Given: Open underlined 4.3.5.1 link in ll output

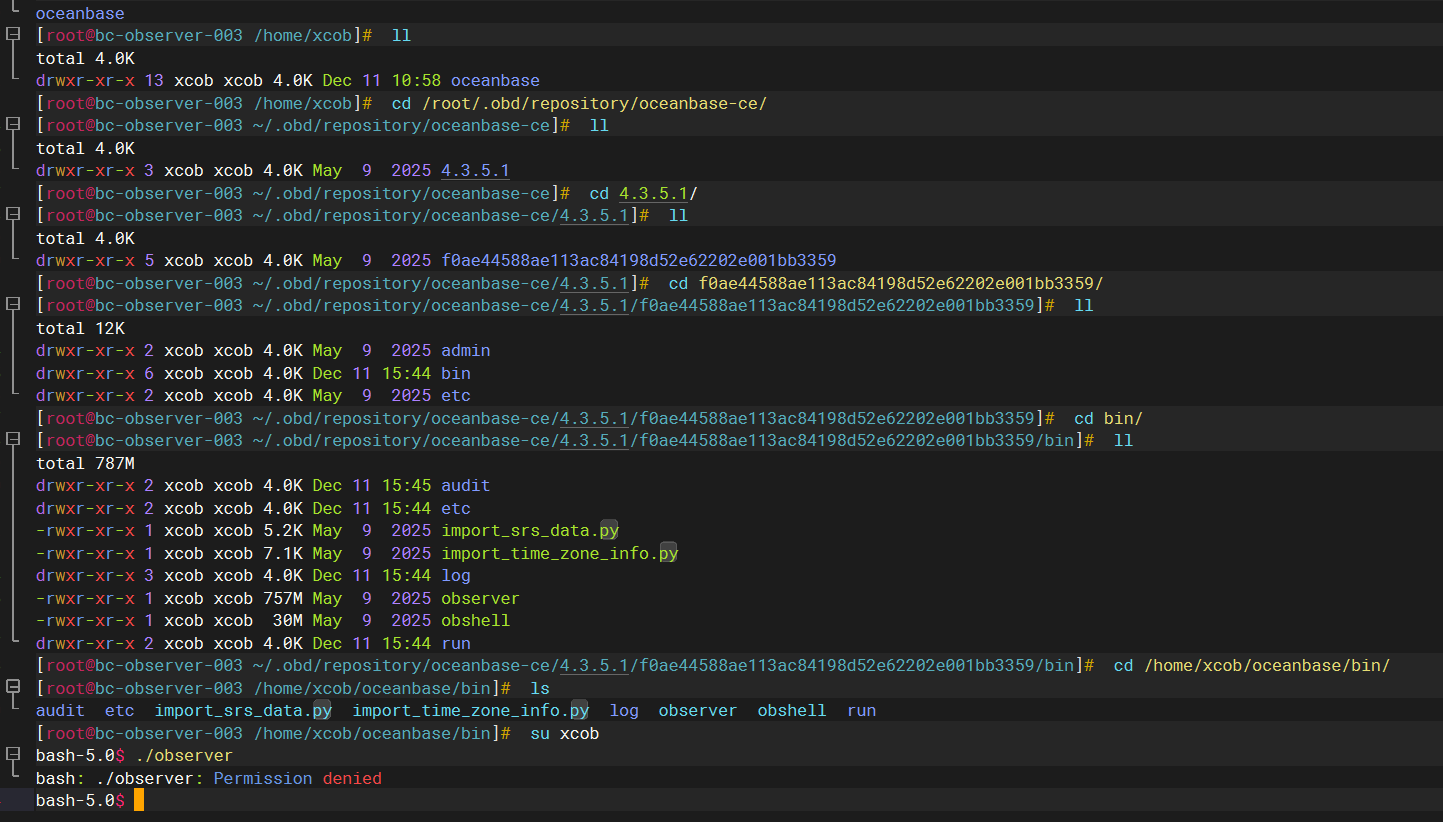Looking at the screenshot, I should point(475,171).
